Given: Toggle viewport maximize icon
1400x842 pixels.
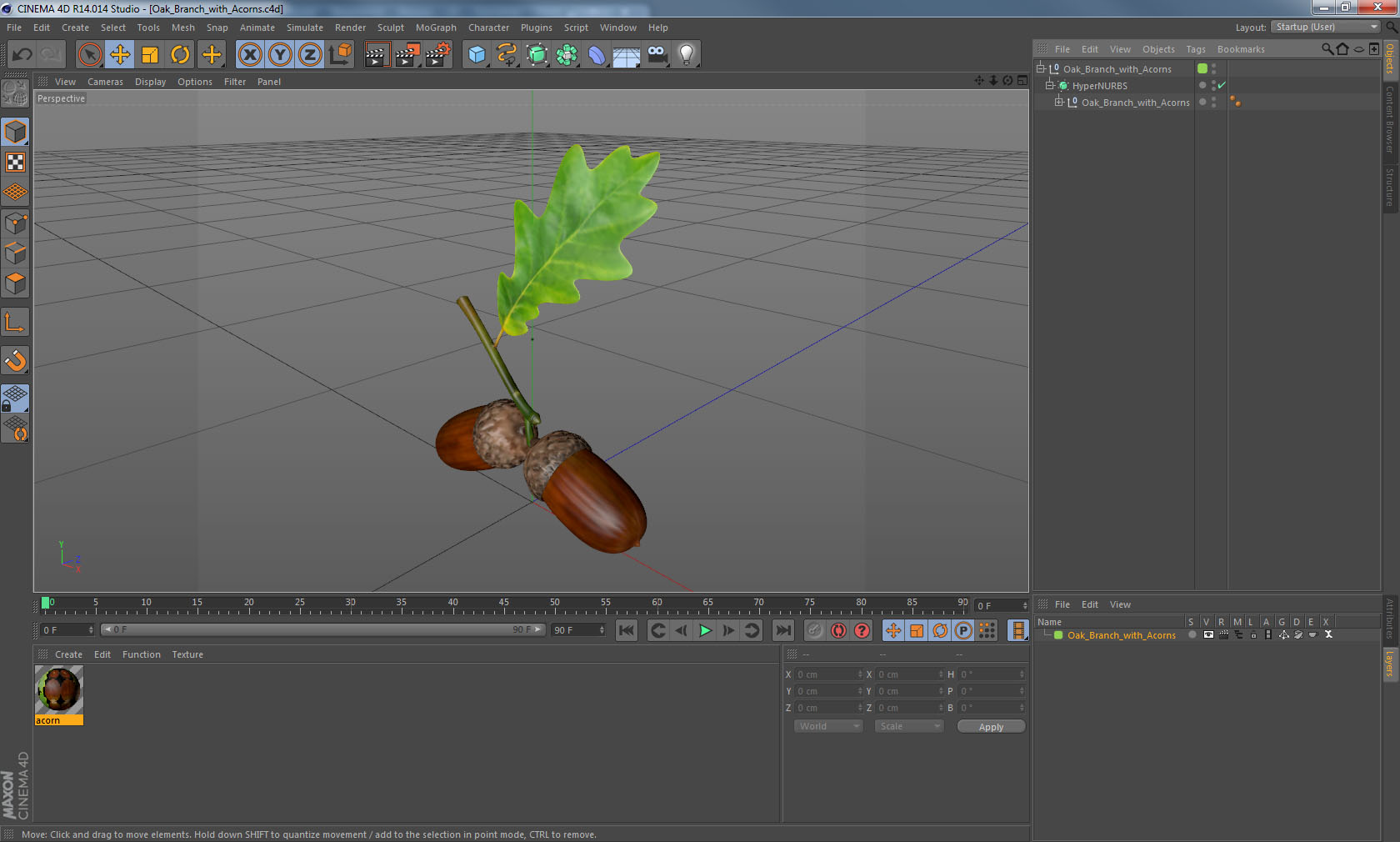Looking at the screenshot, I should pos(1022,81).
